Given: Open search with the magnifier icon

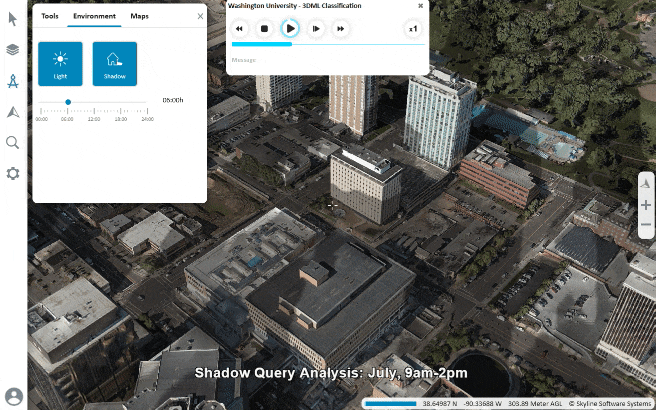Looking at the screenshot, I should click(13, 143).
